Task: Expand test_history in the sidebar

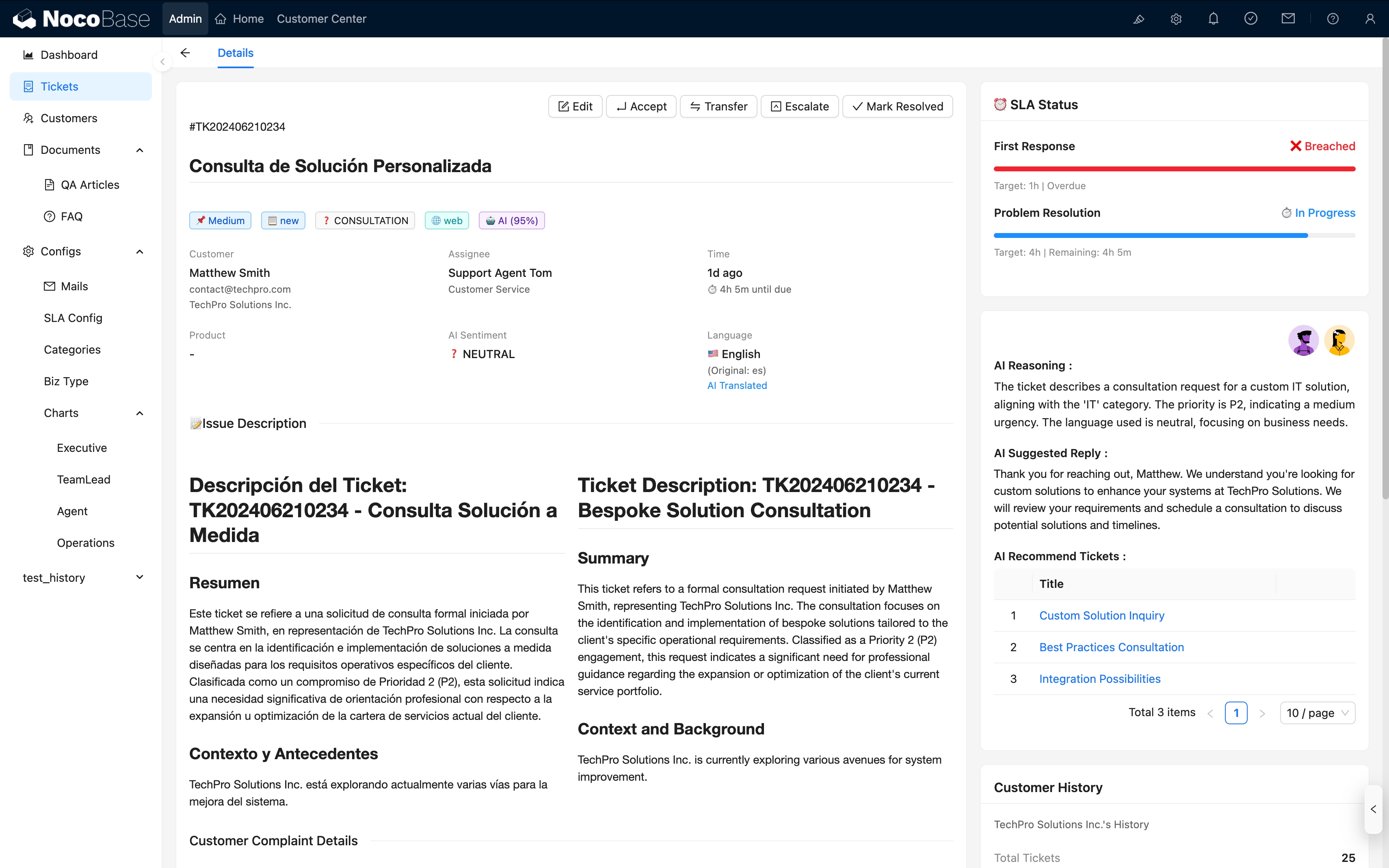Action: [x=140, y=578]
